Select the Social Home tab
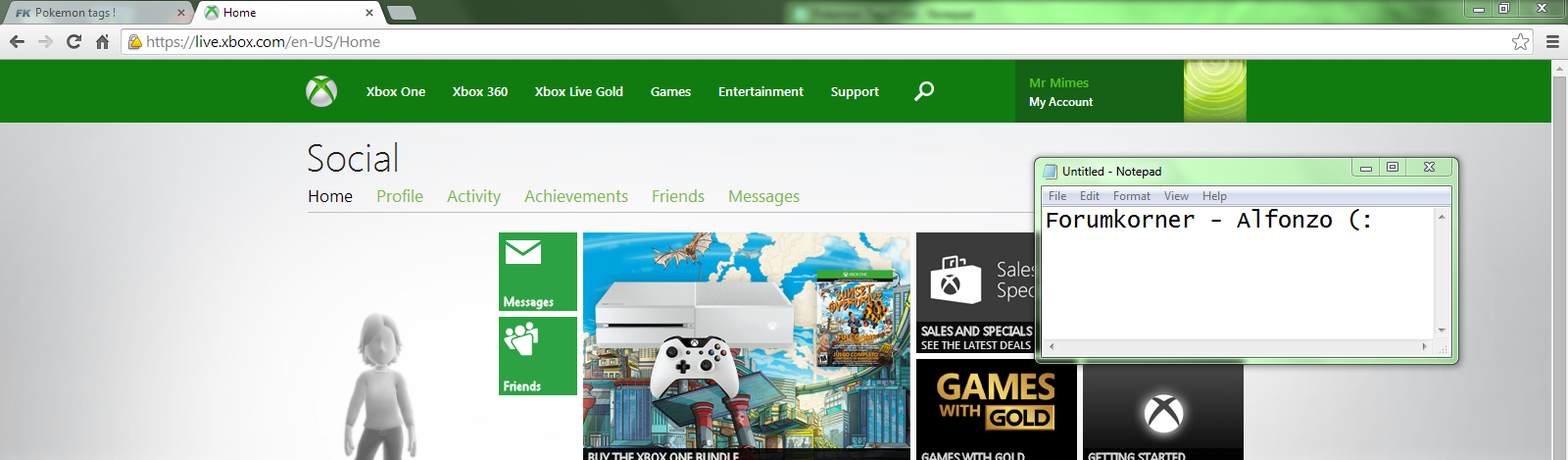Viewport: 1568px width, 460px height. (x=330, y=196)
